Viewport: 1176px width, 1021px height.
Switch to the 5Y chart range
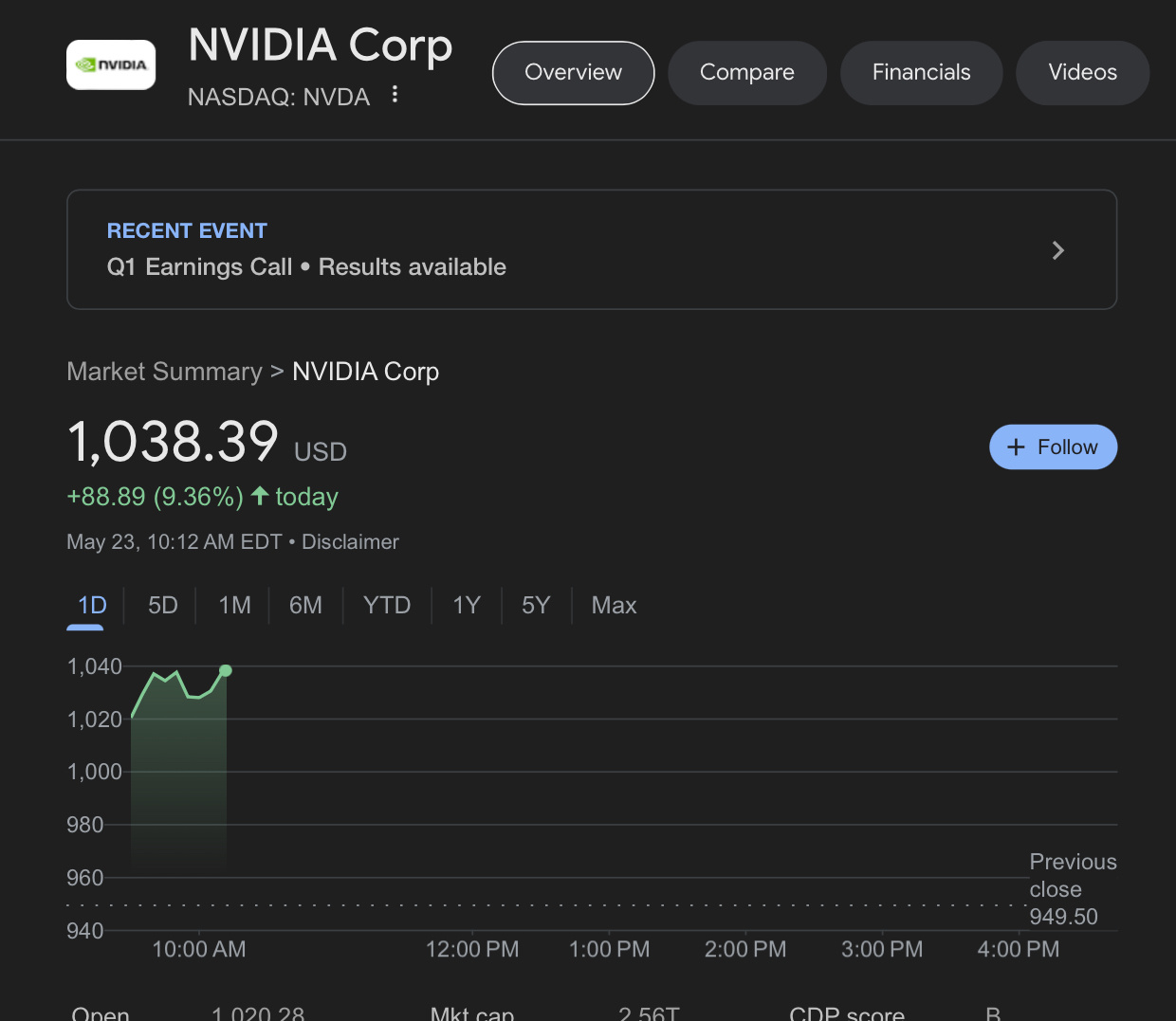(536, 606)
